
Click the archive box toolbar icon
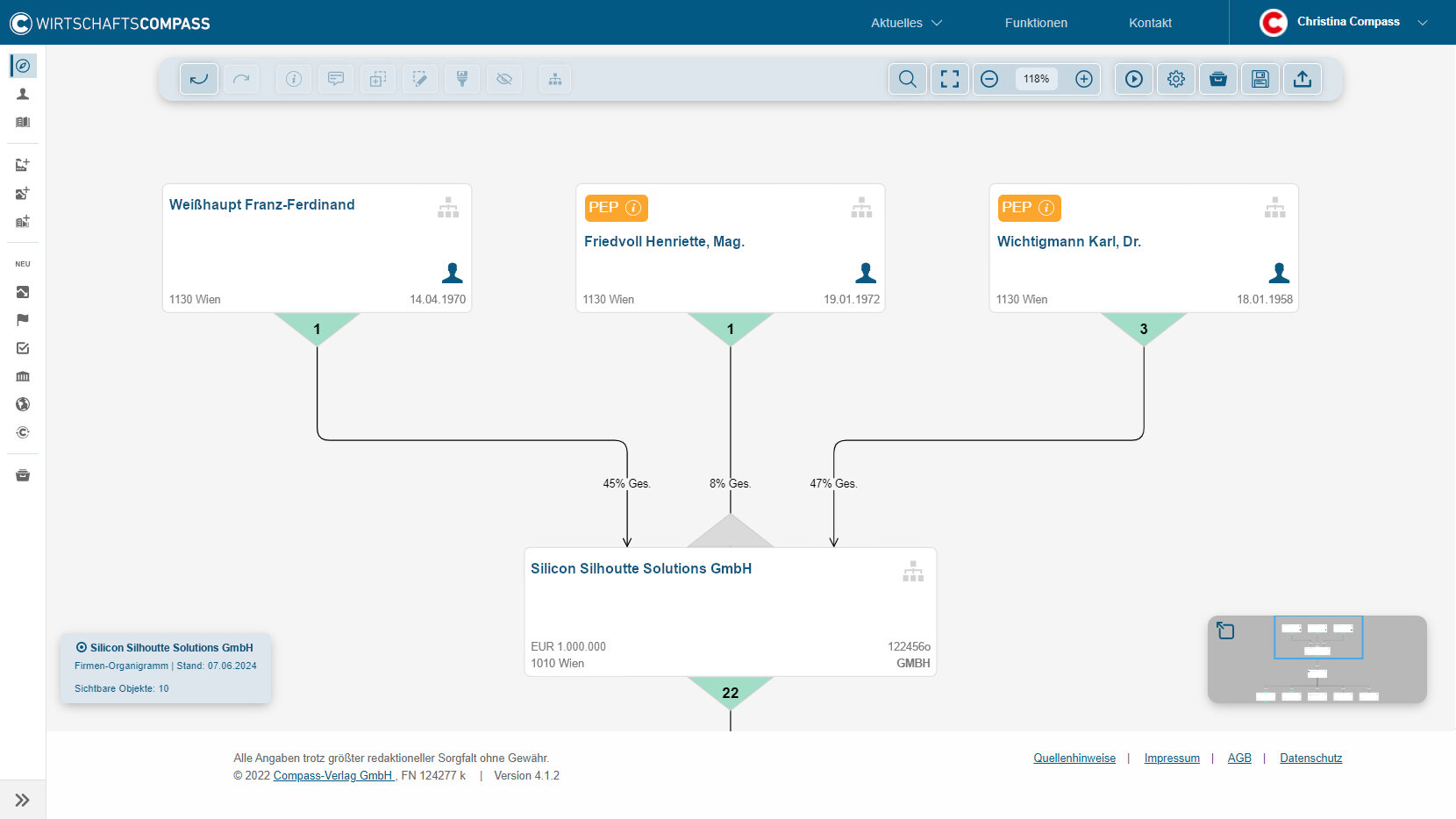point(1218,79)
